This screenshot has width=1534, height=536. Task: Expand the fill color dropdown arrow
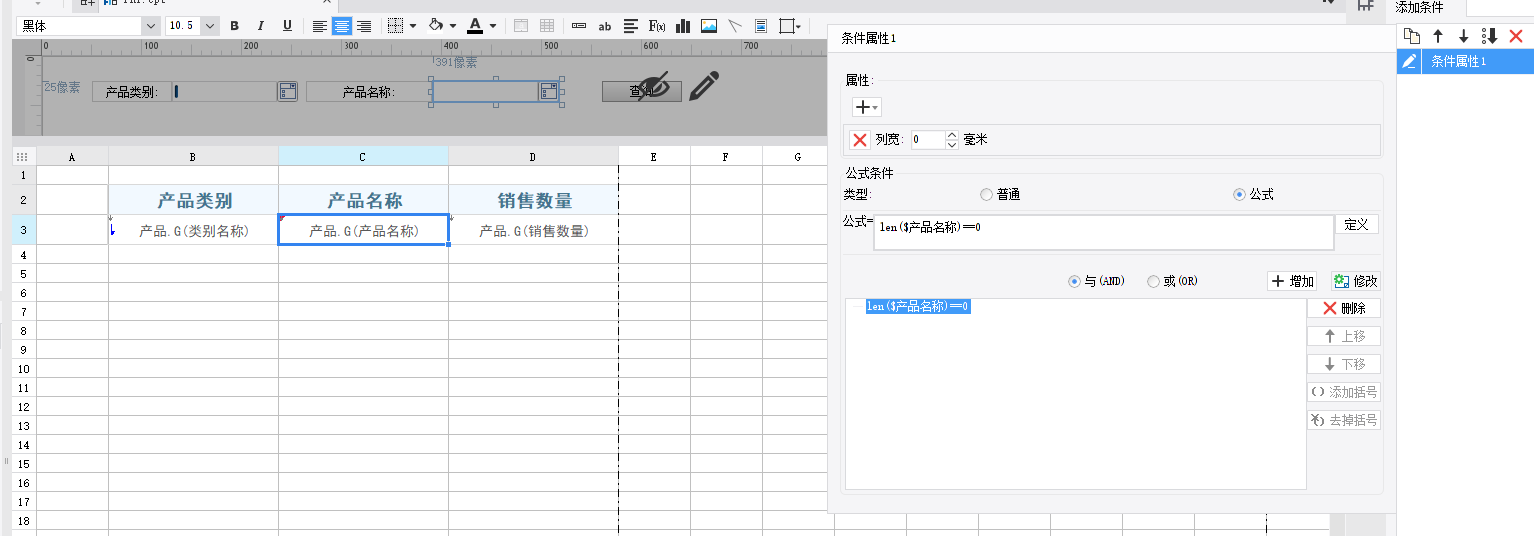coord(453,26)
